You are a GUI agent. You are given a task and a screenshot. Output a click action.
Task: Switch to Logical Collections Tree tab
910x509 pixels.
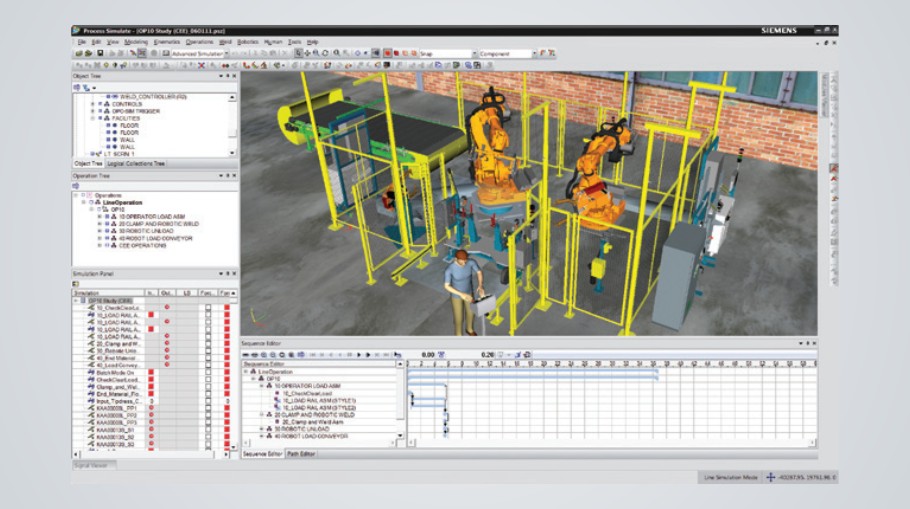(136, 163)
